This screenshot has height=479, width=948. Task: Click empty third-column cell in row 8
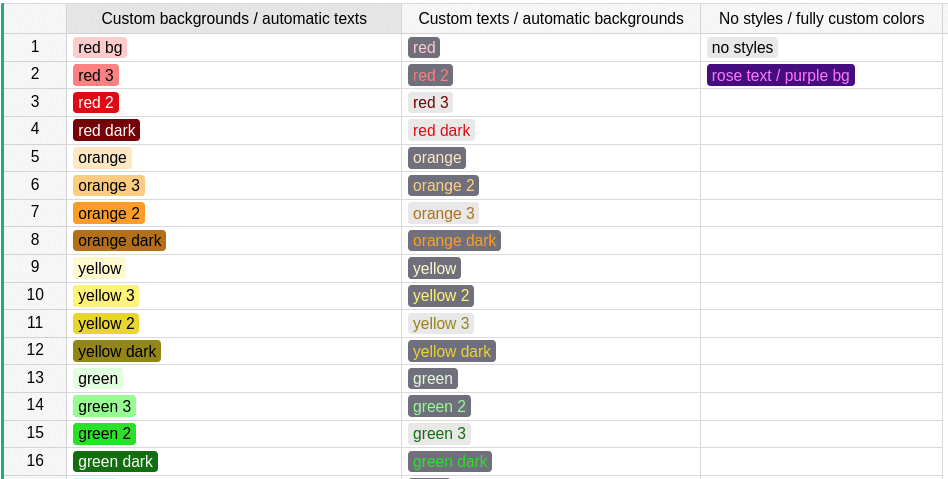coord(821,240)
